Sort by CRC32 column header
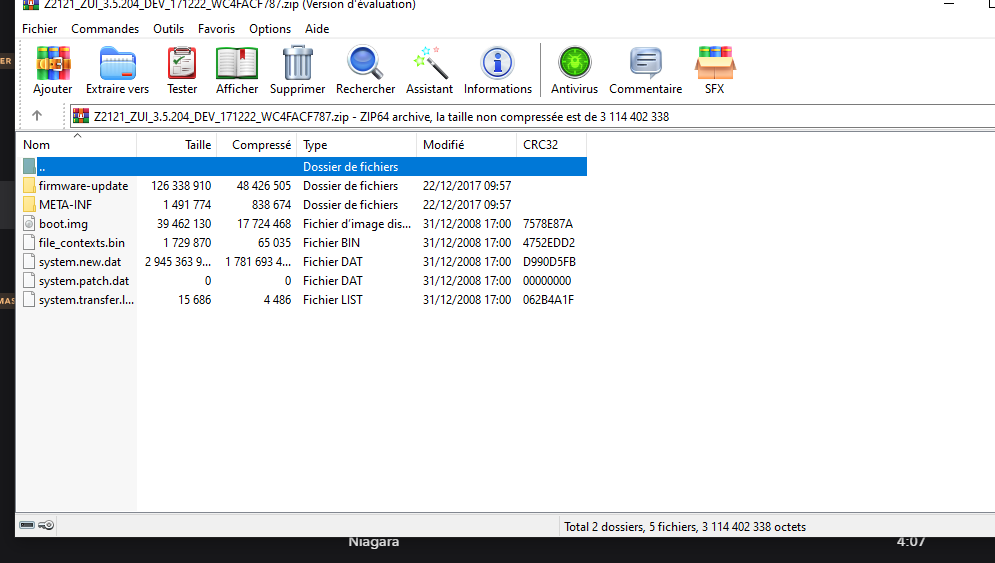Screen dimensions: 995x563 (x=551, y=145)
